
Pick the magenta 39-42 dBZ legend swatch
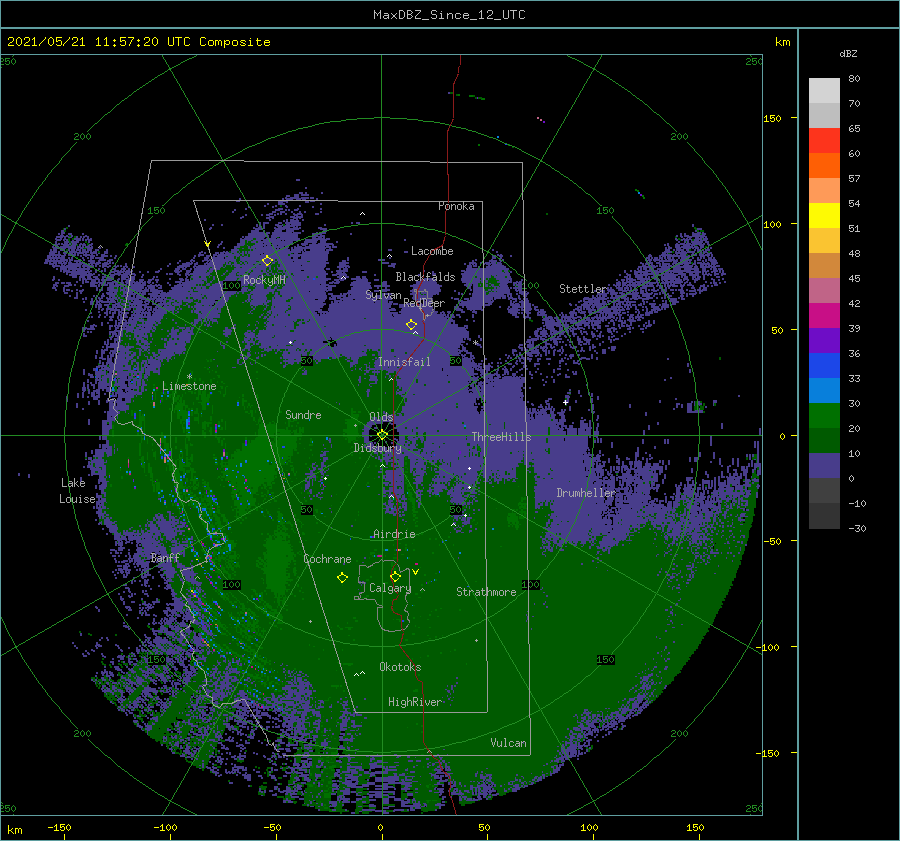(824, 315)
